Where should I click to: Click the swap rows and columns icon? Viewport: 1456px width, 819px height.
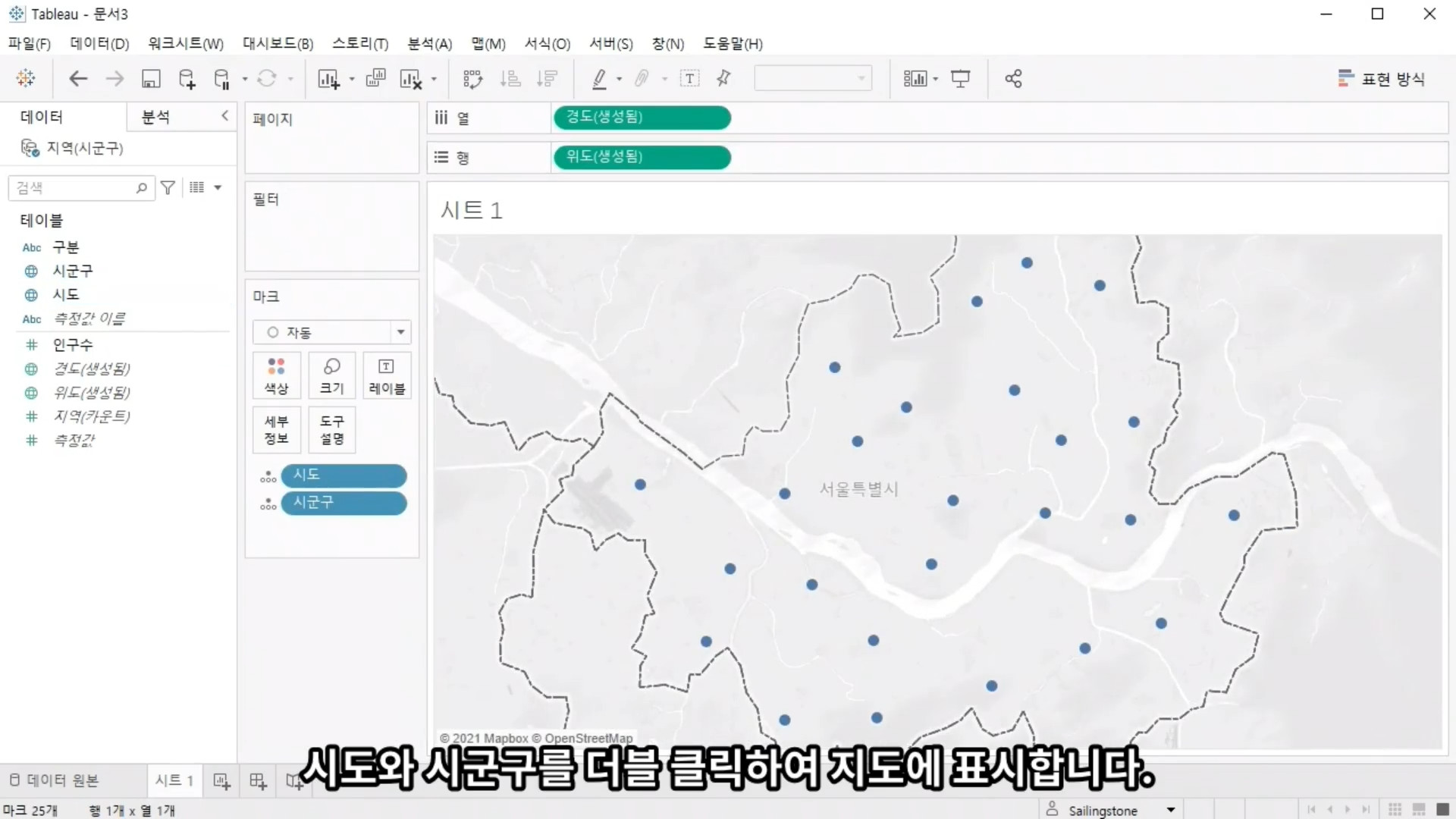click(472, 79)
